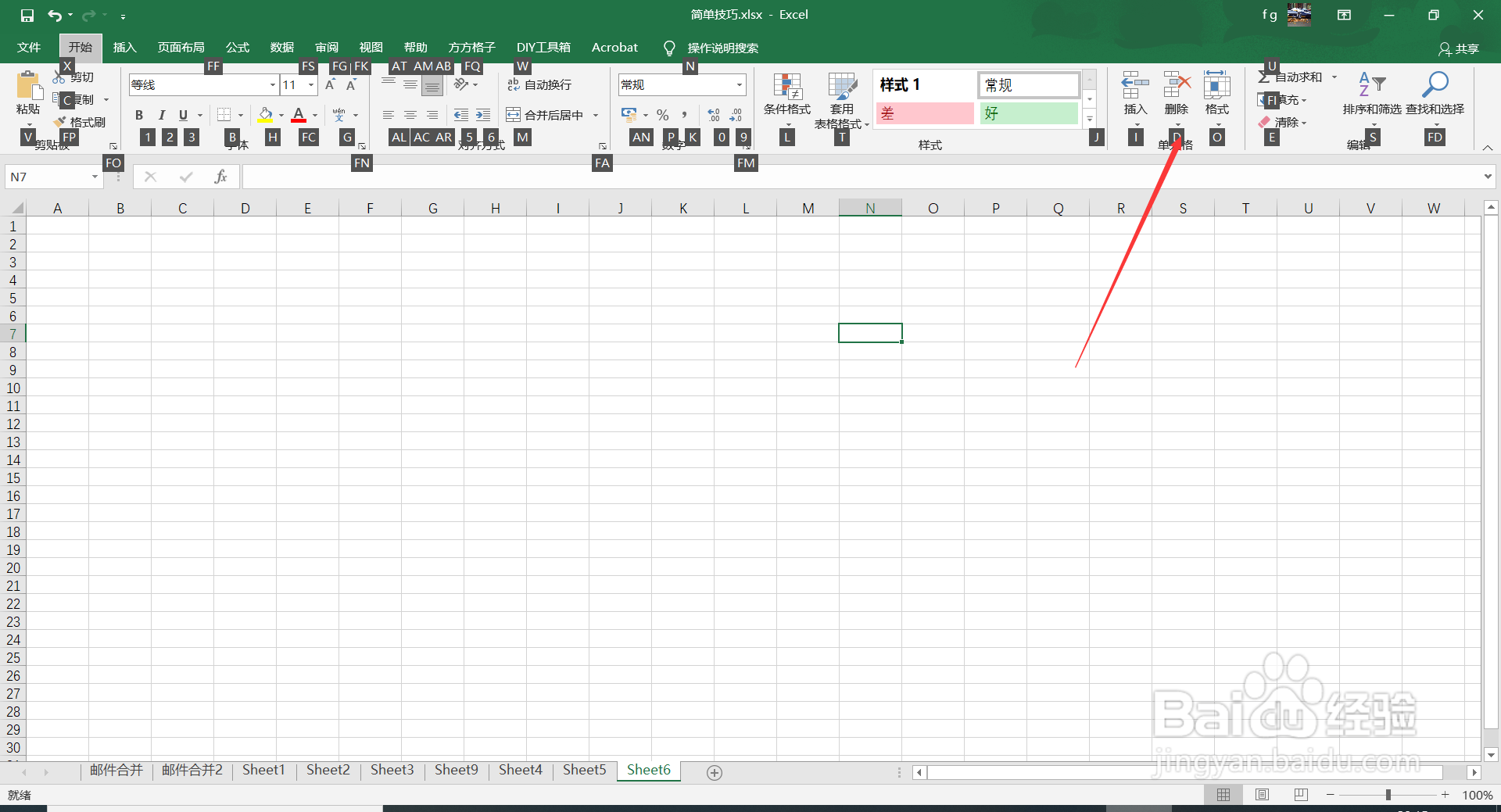
Task: Open the 邮件合并2 worksheet tab
Action: point(192,770)
